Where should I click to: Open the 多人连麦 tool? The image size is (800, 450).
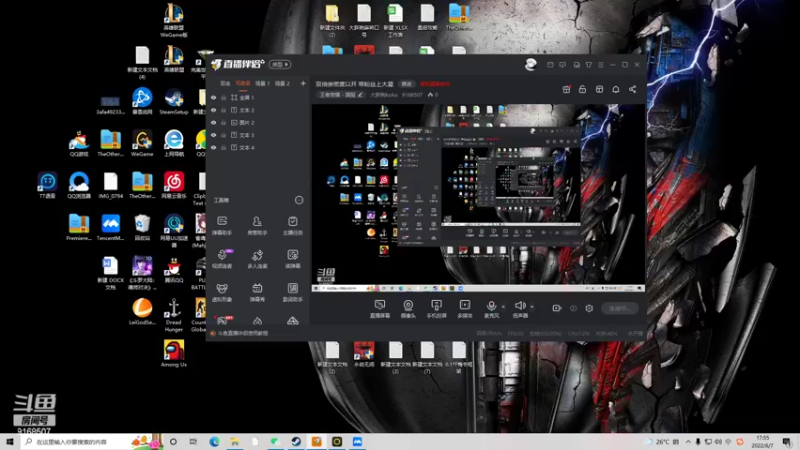click(257, 259)
